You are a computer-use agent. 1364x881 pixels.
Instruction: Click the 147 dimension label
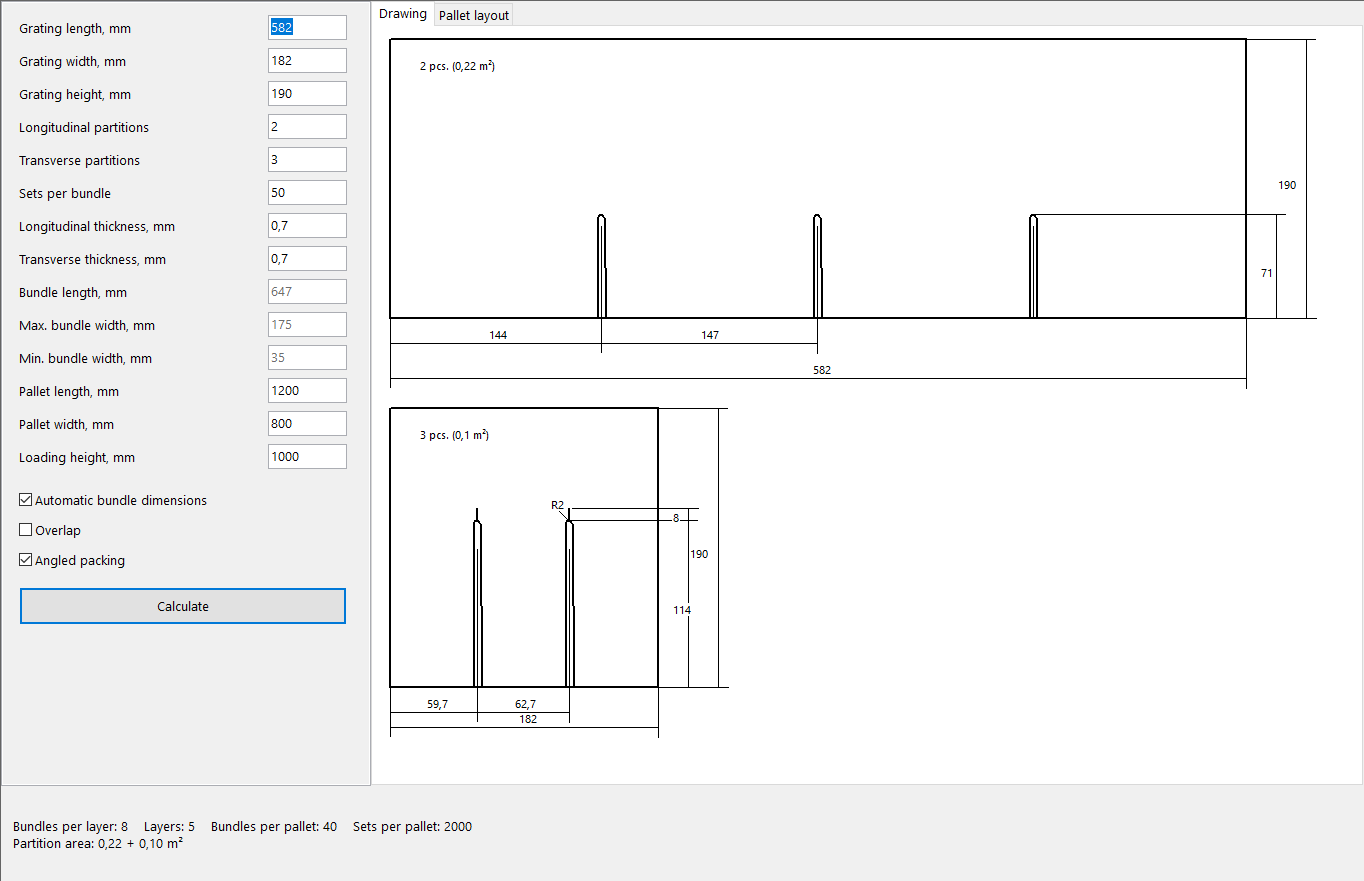click(x=710, y=335)
